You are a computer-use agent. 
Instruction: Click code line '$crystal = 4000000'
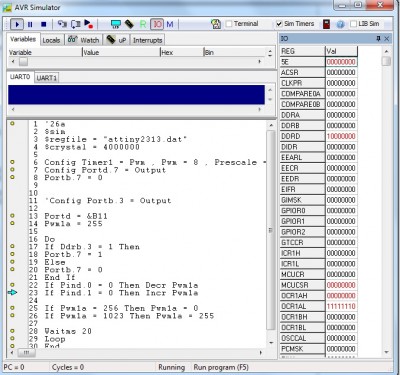coord(92,147)
